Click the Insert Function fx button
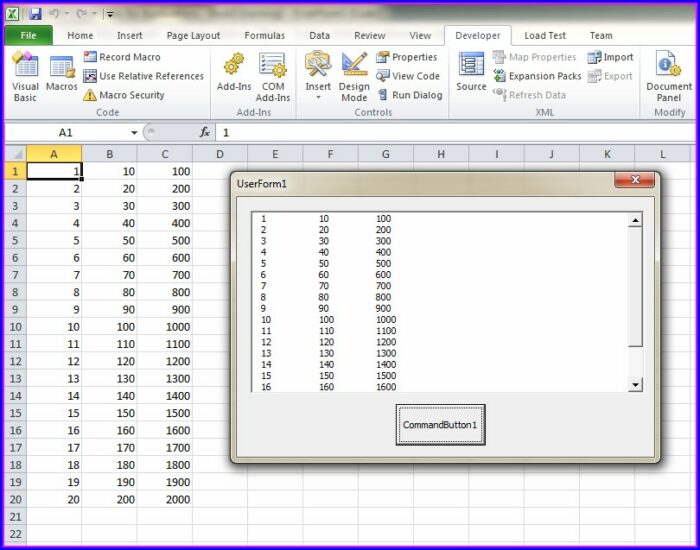Image resolution: width=700 pixels, height=550 pixels. (x=205, y=132)
